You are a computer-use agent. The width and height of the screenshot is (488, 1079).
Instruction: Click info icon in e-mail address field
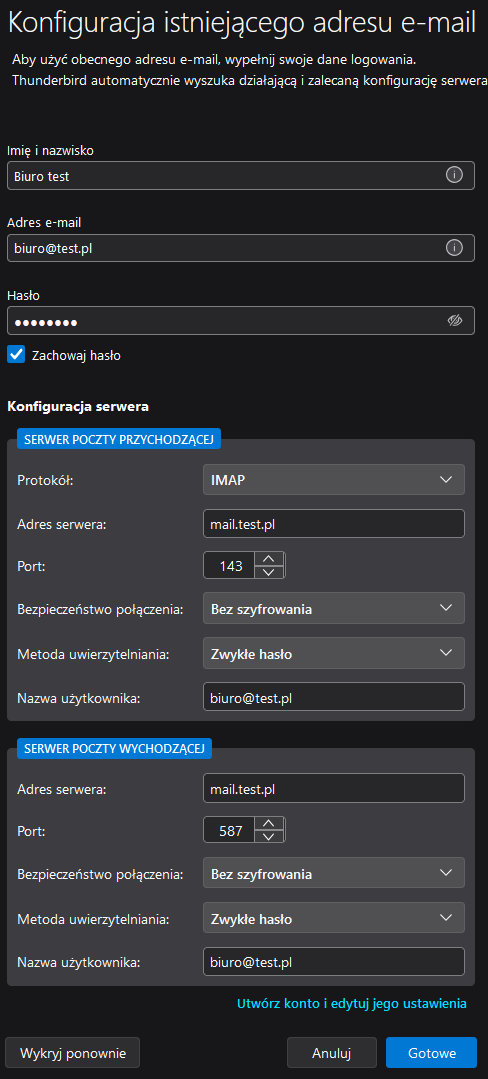[454, 248]
